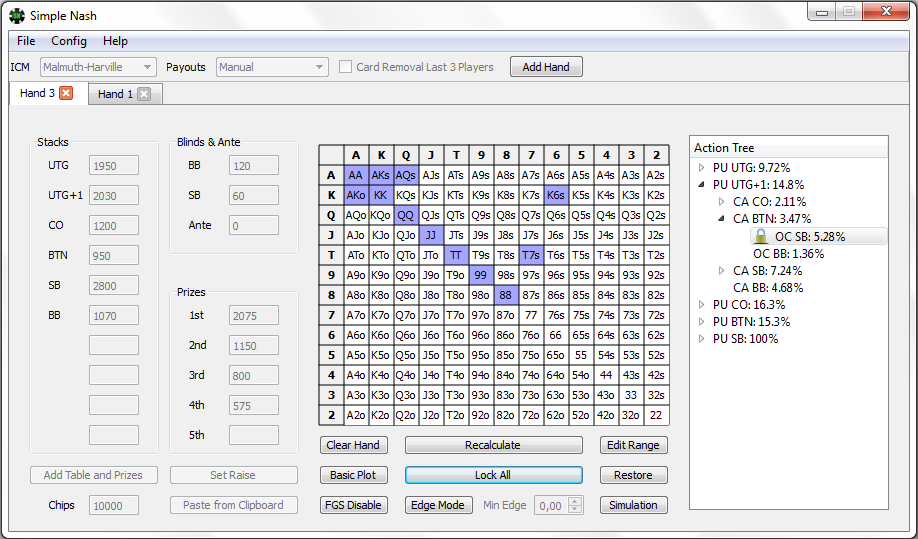Click the Chips field showing 10000

click(114, 506)
